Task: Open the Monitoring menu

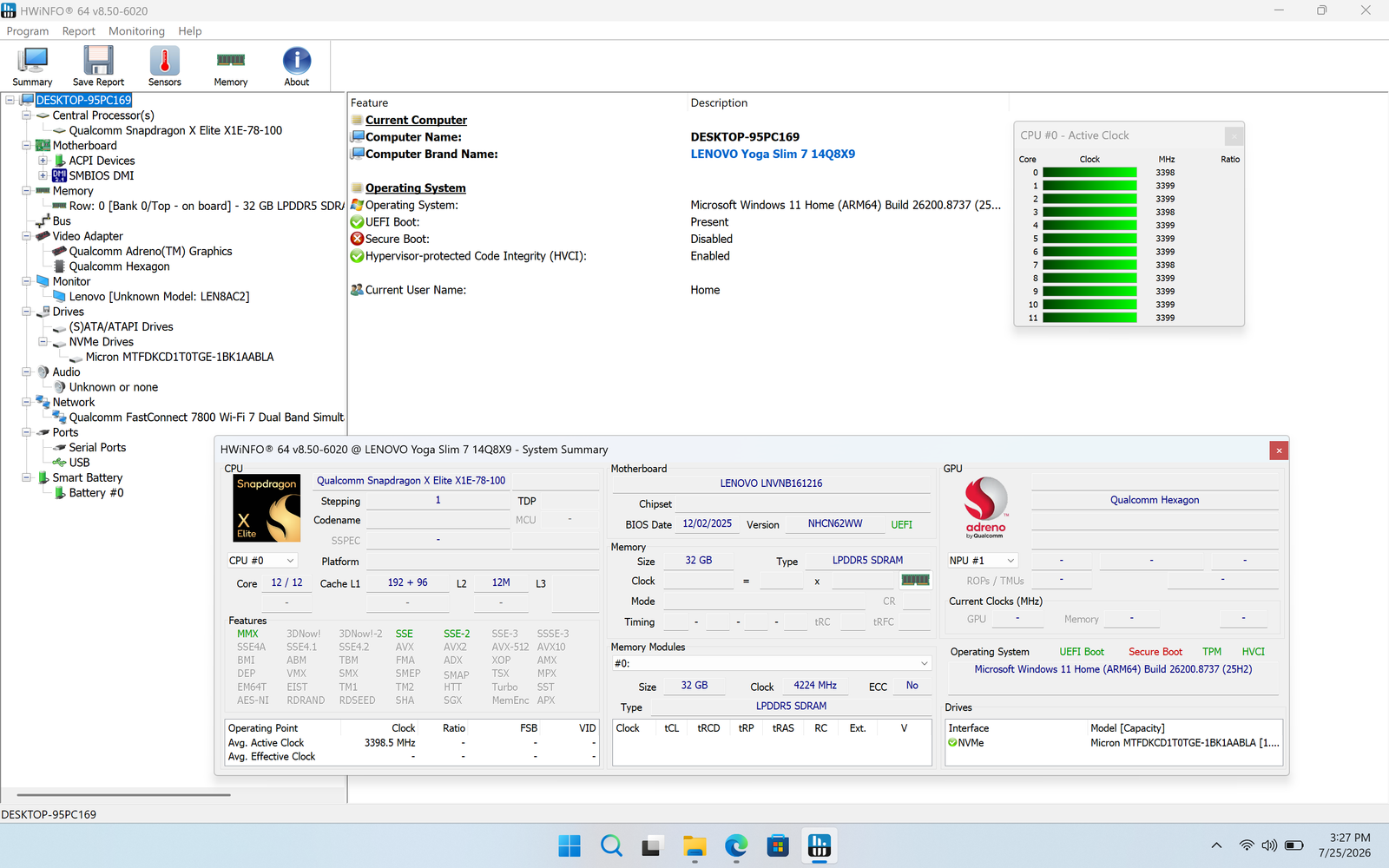Action: pyautogui.click(x=136, y=31)
